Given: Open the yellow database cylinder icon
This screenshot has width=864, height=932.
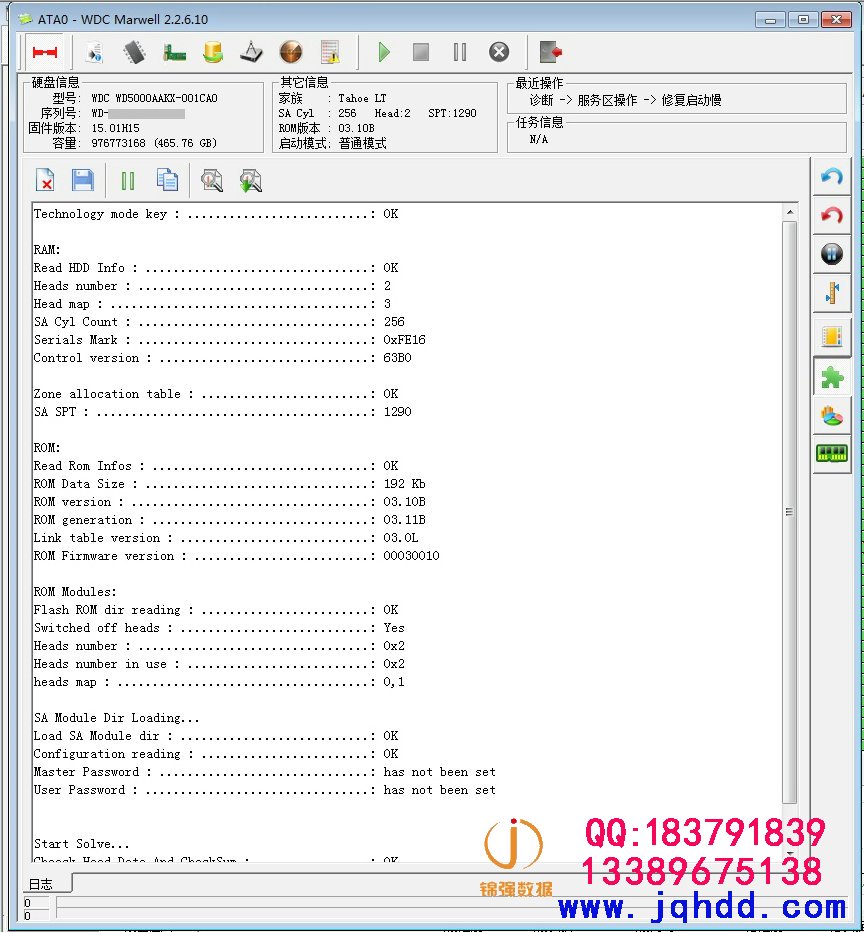Looking at the screenshot, I should 213,52.
